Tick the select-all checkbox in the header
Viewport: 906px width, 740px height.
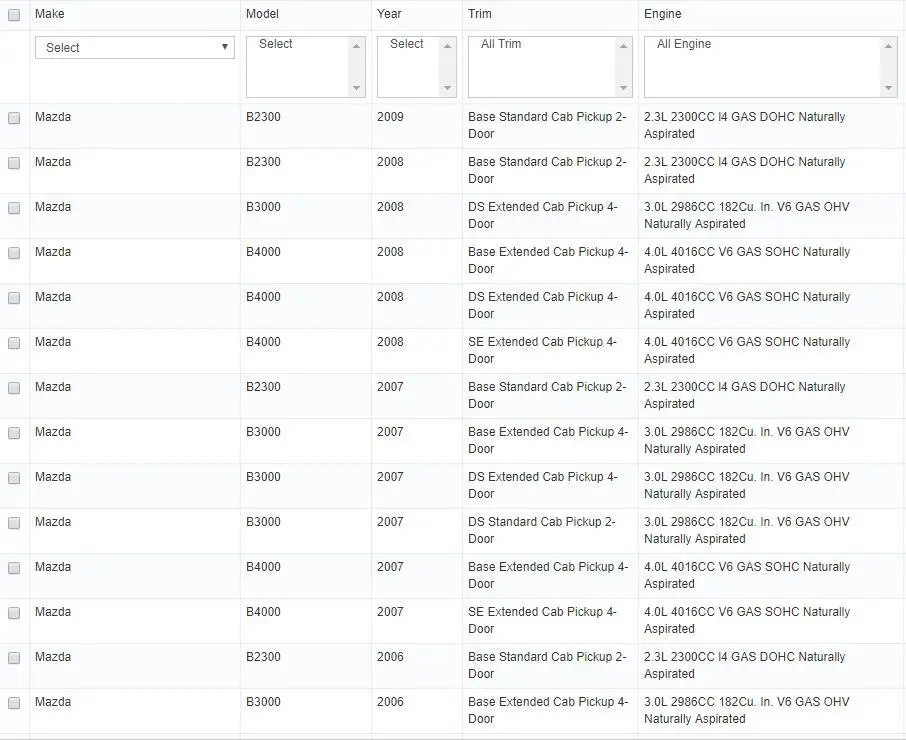pos(14,15)
